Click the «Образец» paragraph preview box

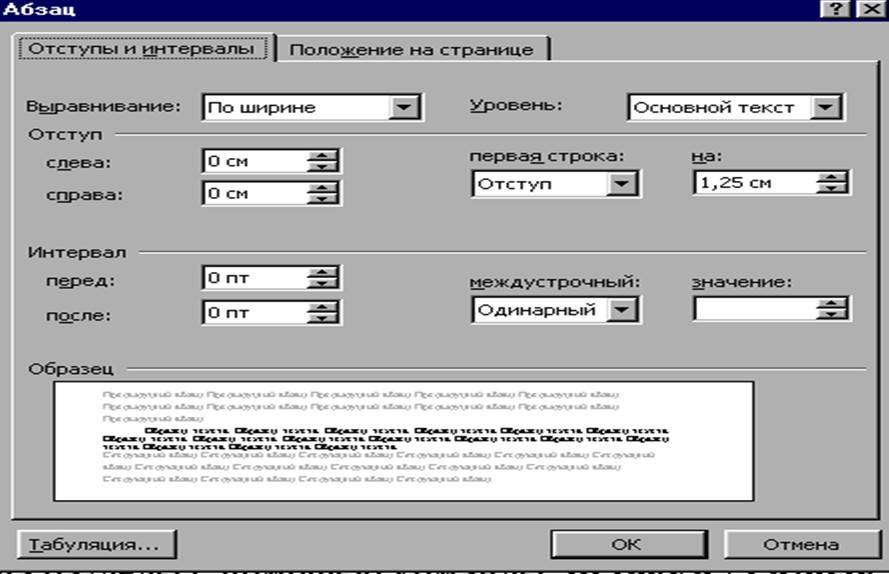coord(404,441)
